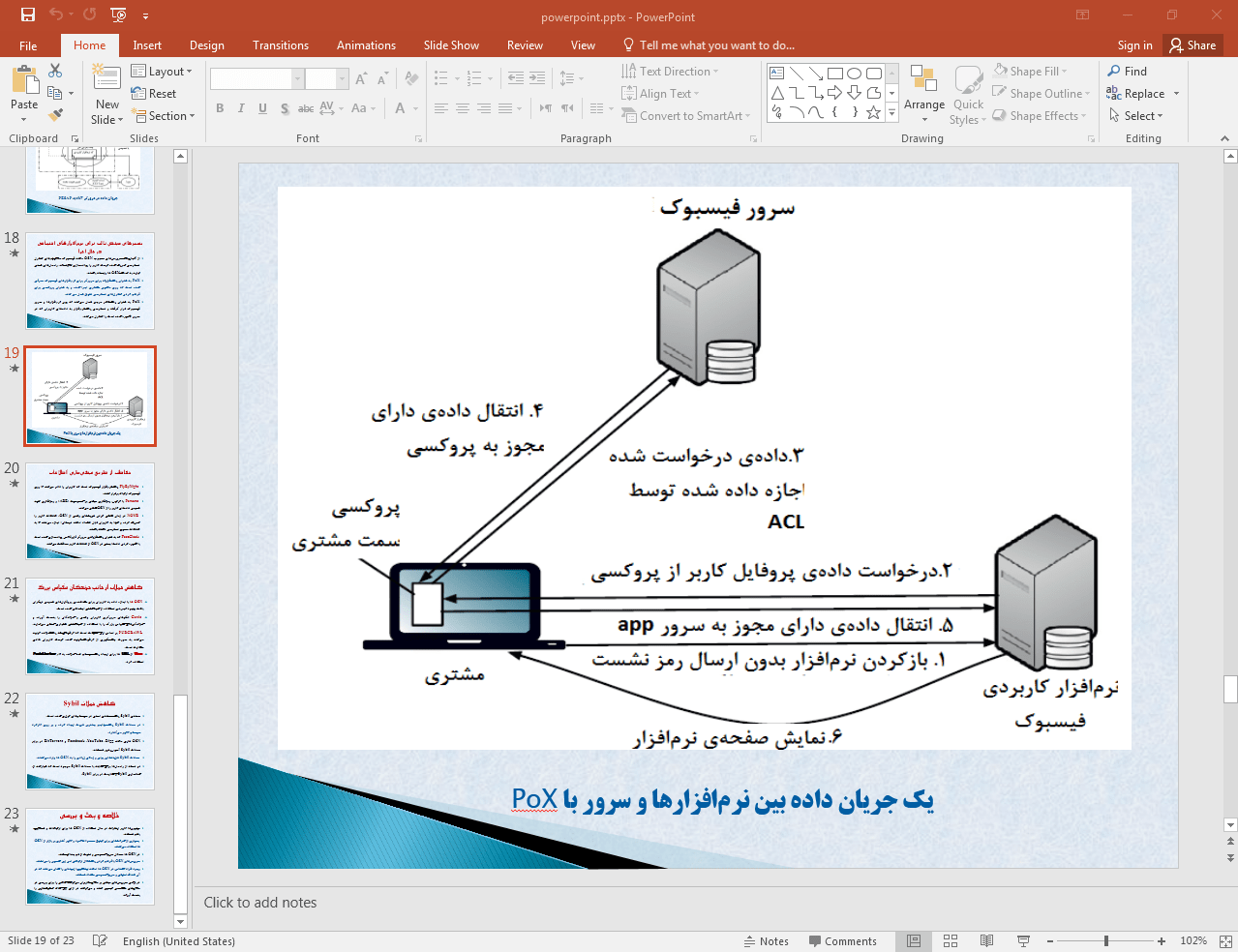
Task: Click Fit slide to current window icon
Action: [x=1224, y=940]
